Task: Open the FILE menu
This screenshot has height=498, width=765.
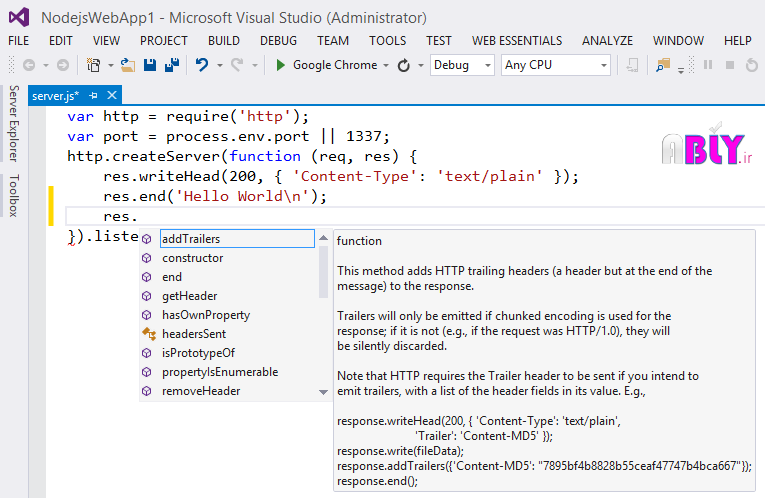Action: [19, 40]
